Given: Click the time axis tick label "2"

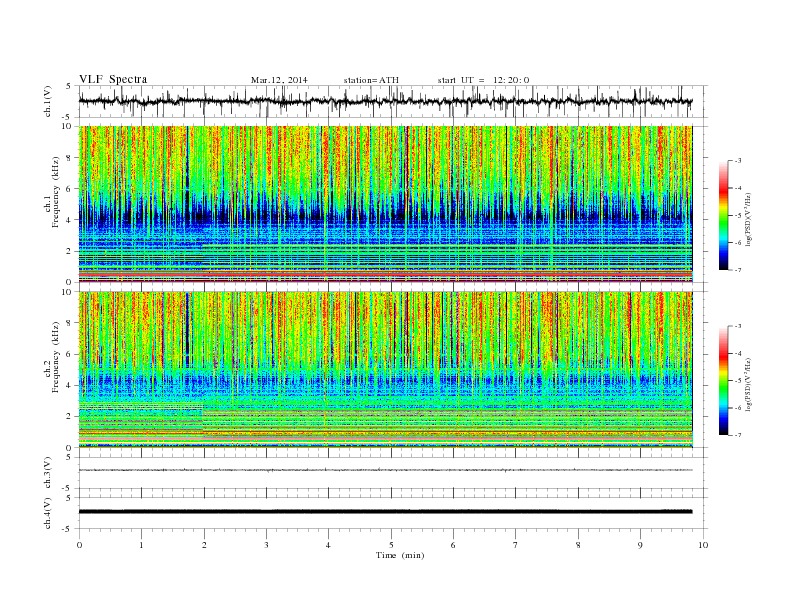Looking at the screenshot, I should pyautogui.click(x=204, y=545).
